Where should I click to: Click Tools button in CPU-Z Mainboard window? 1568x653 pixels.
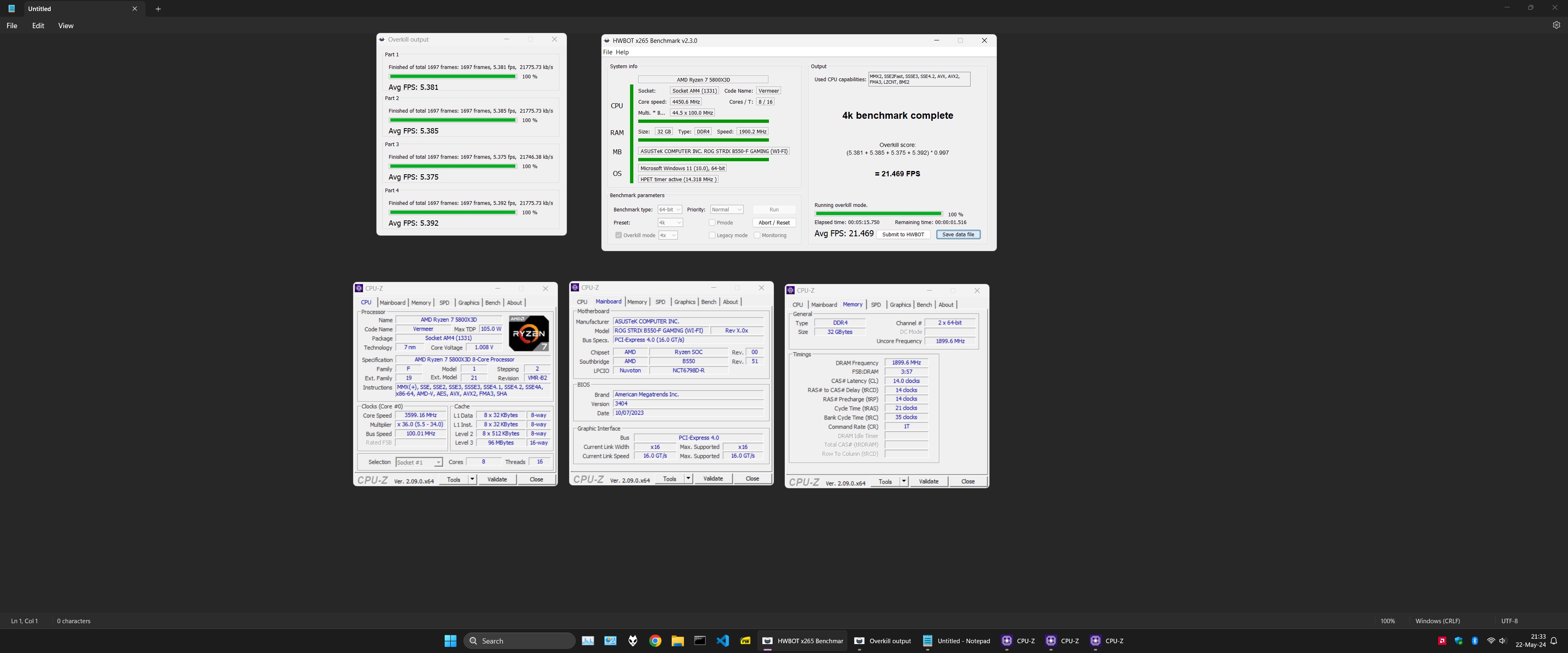(670, 479)
